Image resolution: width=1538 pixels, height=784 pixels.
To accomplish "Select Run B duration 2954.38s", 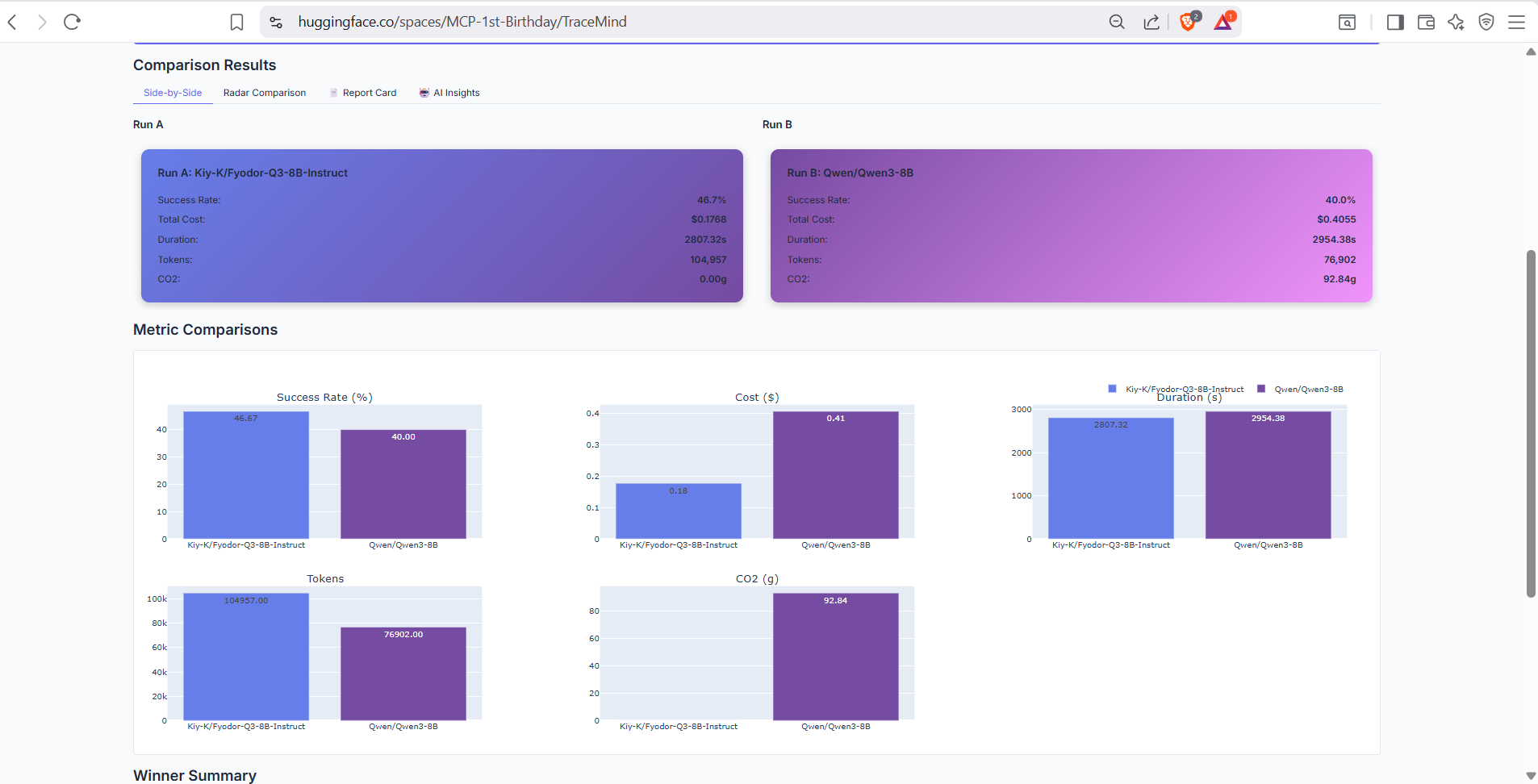I will [x=1334, y=240].
